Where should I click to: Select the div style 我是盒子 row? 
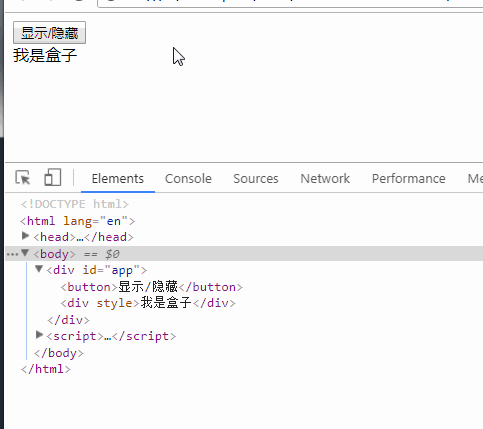click(148, 303)
